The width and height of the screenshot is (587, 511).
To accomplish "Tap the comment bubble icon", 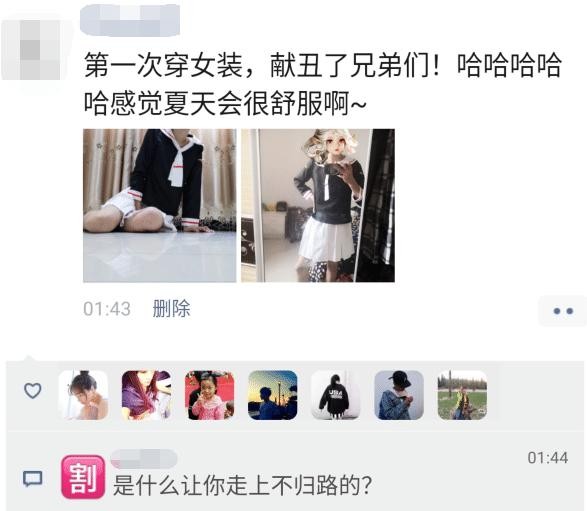I will coord(33,478).
